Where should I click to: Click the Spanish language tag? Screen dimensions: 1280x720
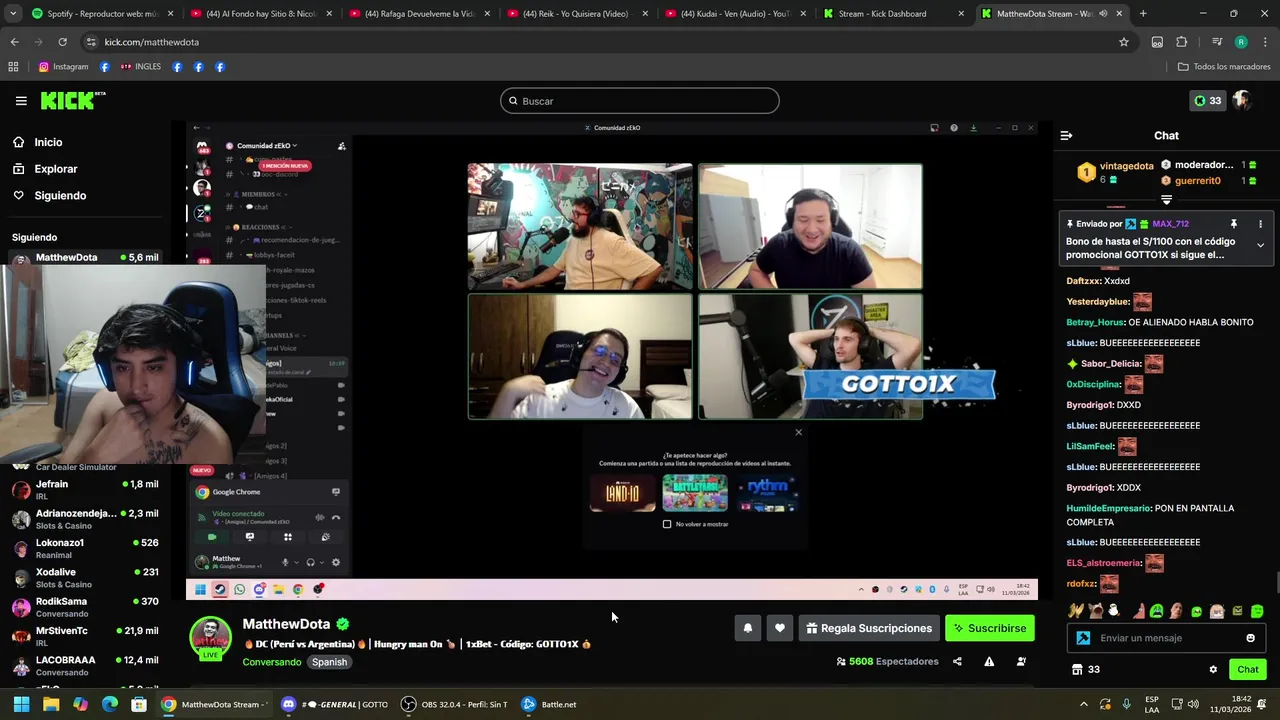[329, 662]
